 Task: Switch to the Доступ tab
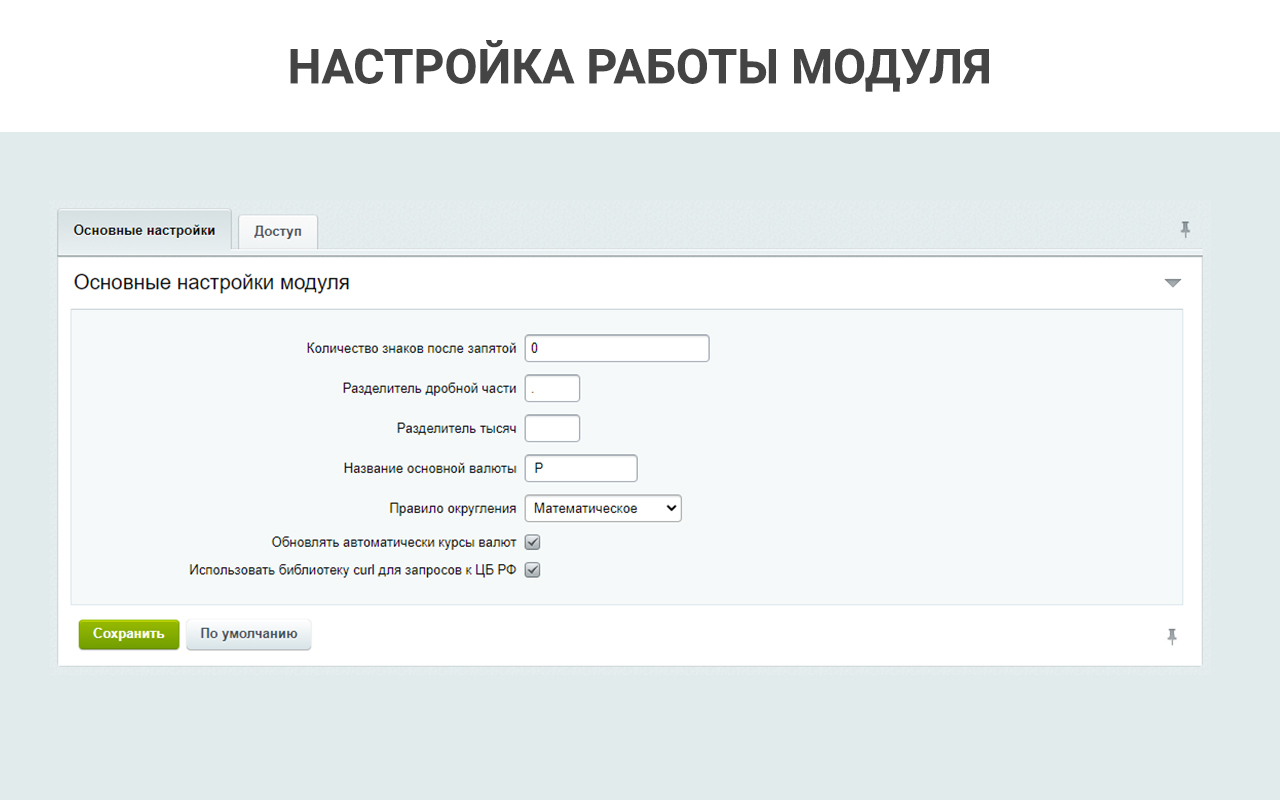[x=277, y=231]
